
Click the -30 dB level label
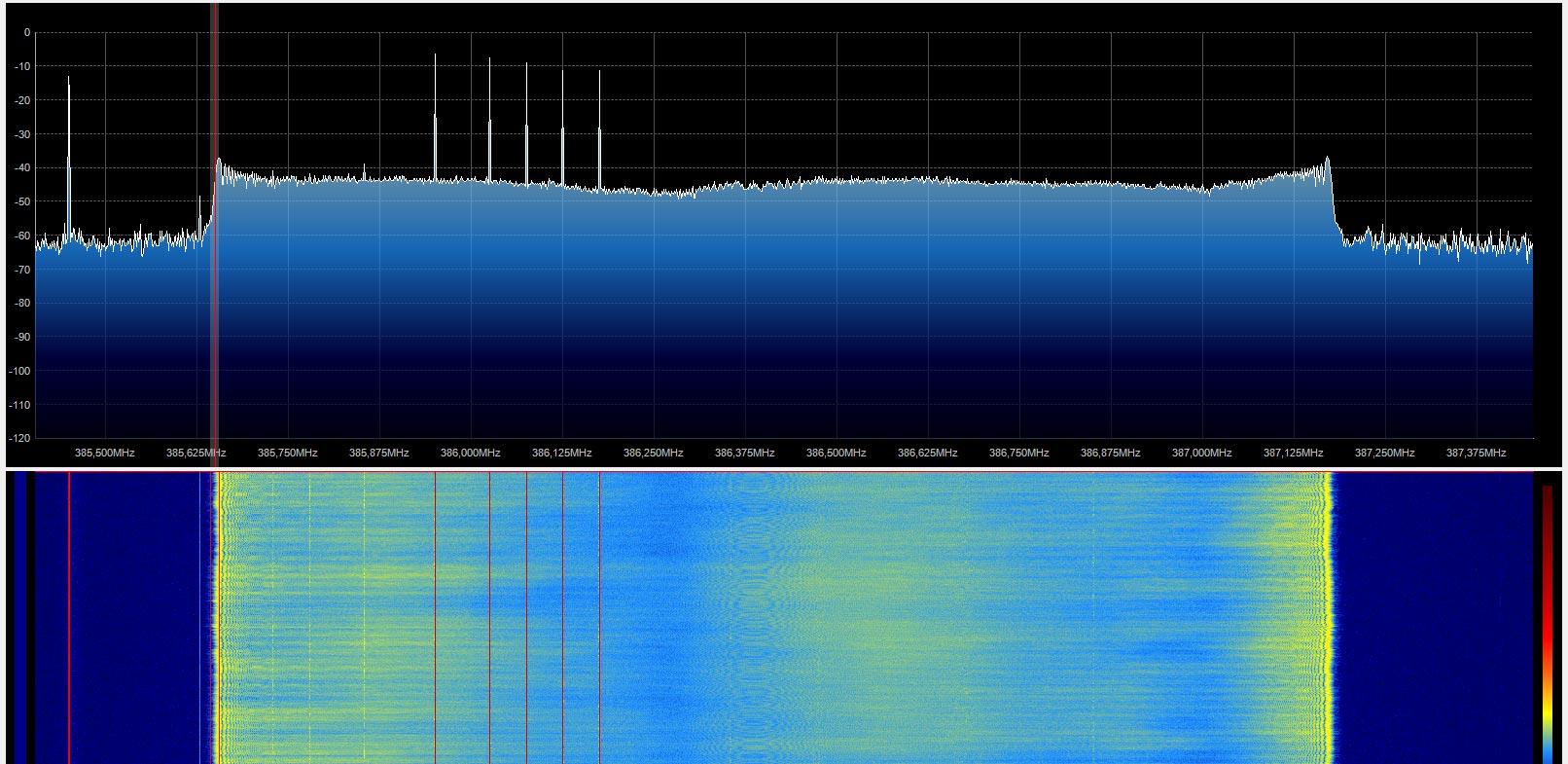click(21, 134)
